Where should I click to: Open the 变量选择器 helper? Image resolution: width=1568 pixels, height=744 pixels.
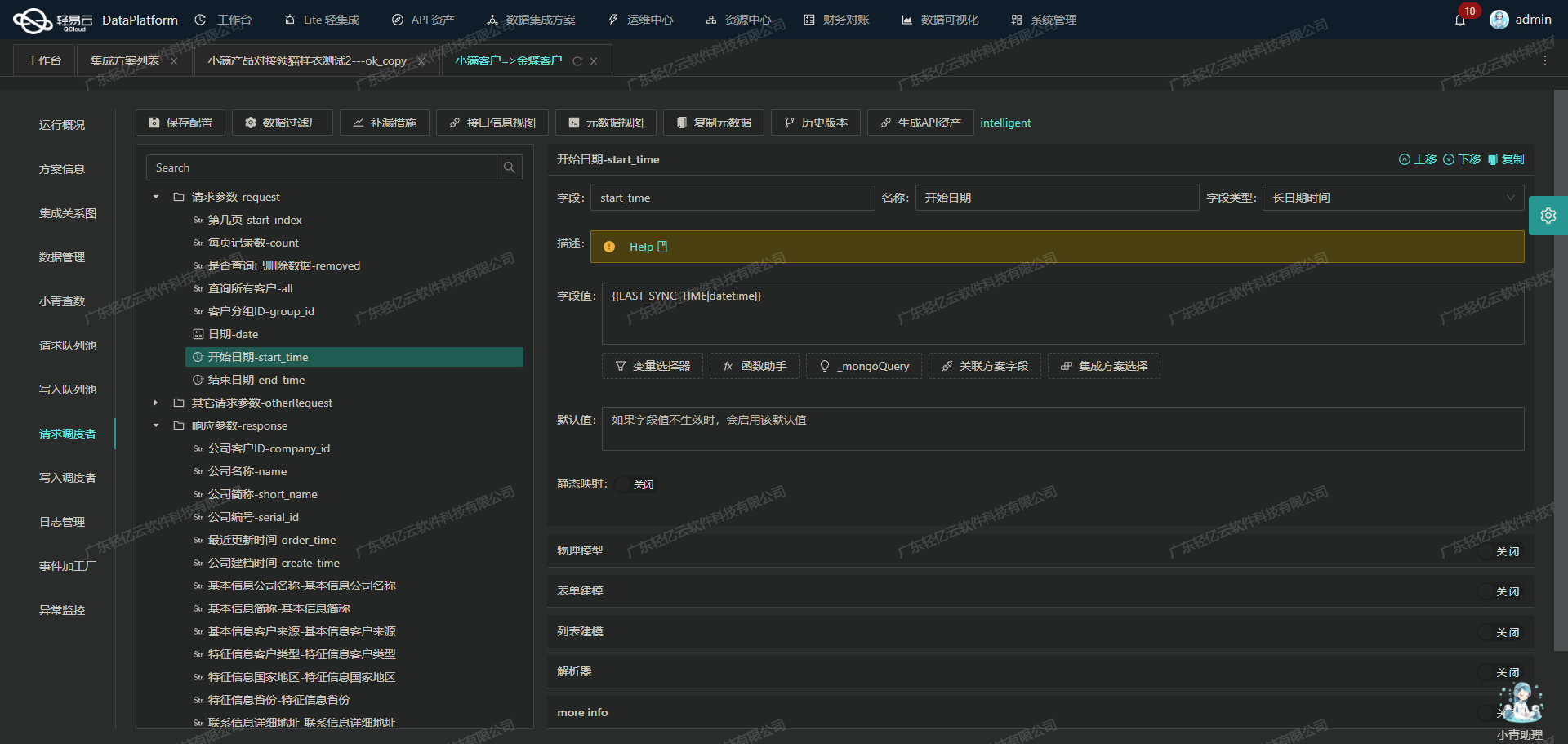653,366
